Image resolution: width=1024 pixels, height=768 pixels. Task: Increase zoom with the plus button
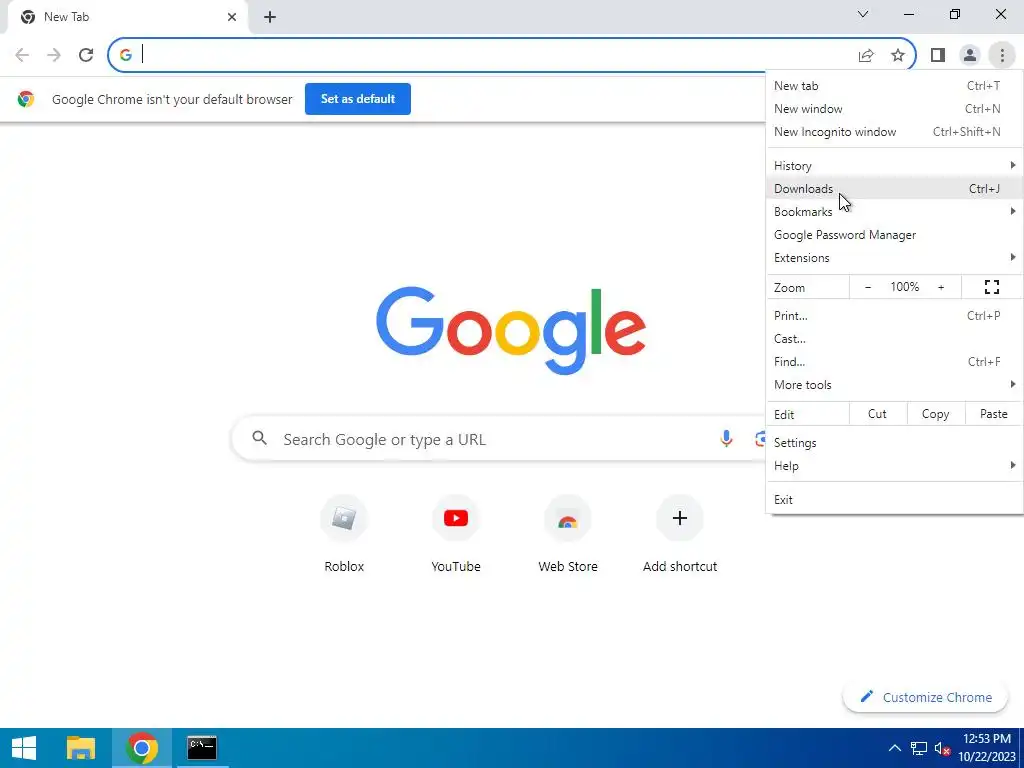pos(941,287)
